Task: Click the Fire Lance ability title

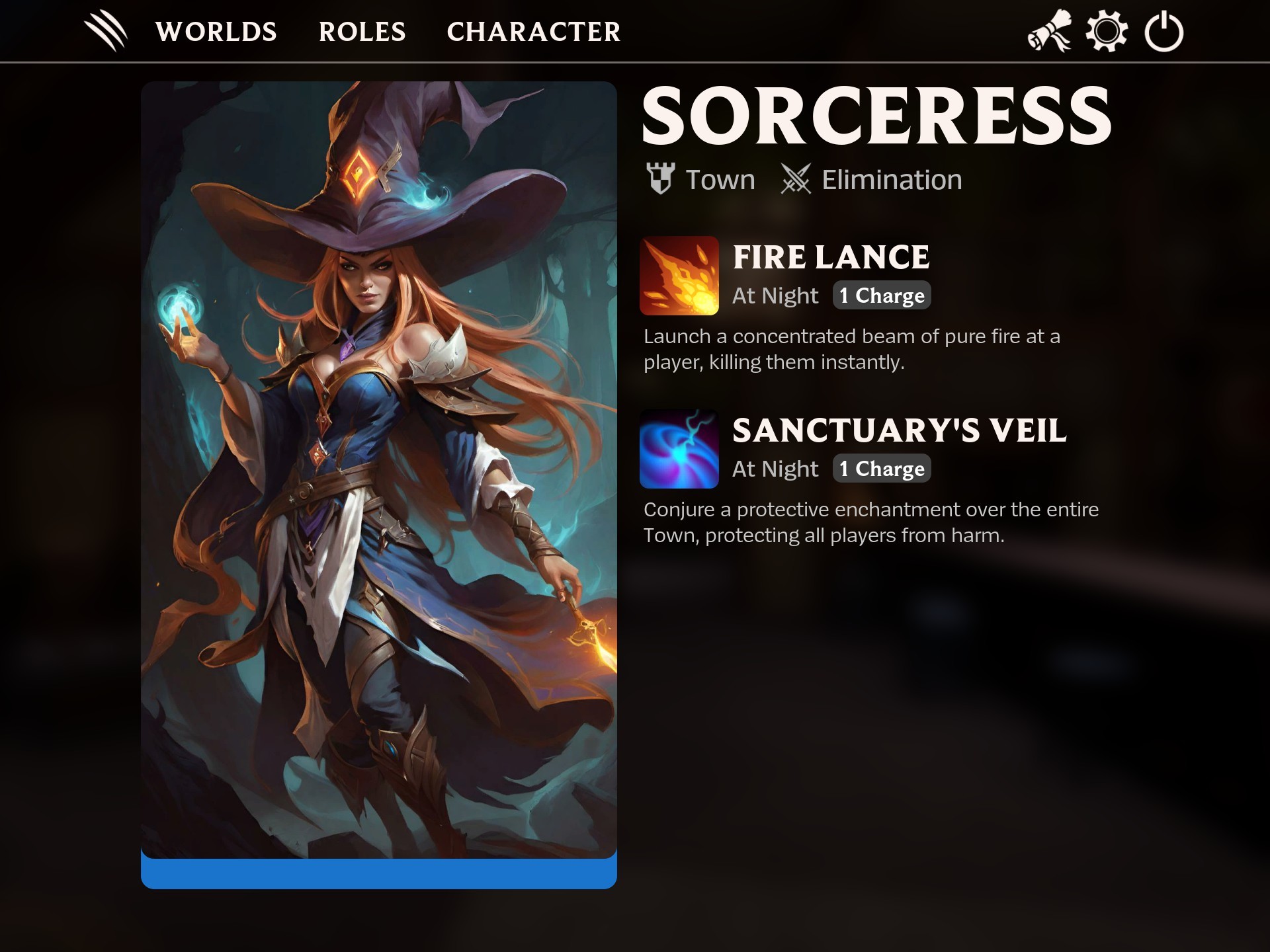Action: (x=831, y=257)
